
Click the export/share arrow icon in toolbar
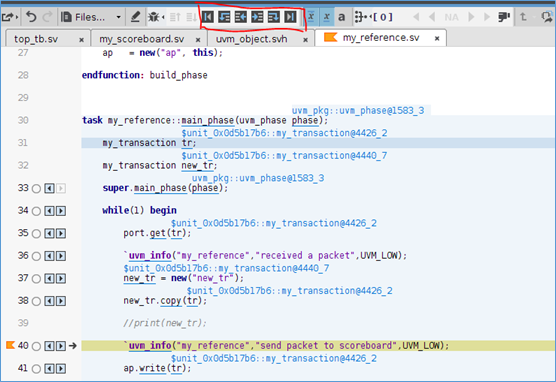pyautogui.click(x=7, y=17)
